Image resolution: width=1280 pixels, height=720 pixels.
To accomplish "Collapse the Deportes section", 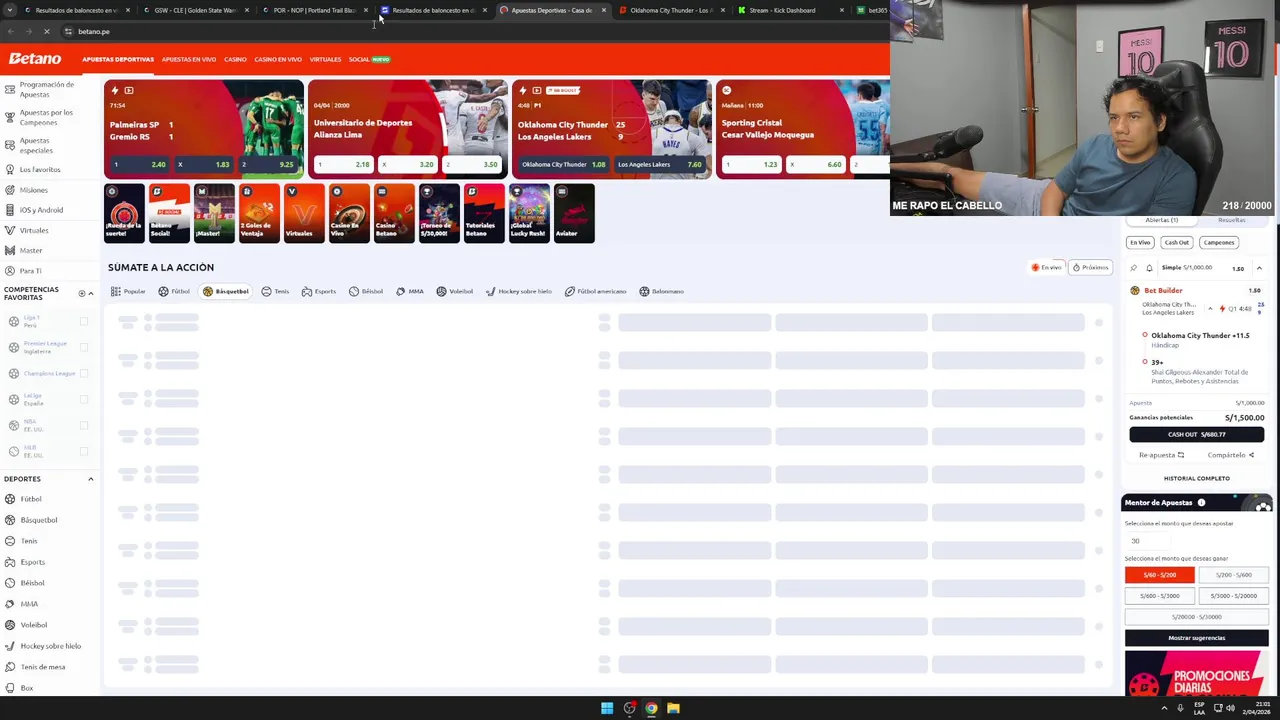I will pyautogui.click(x=90, y=479).
